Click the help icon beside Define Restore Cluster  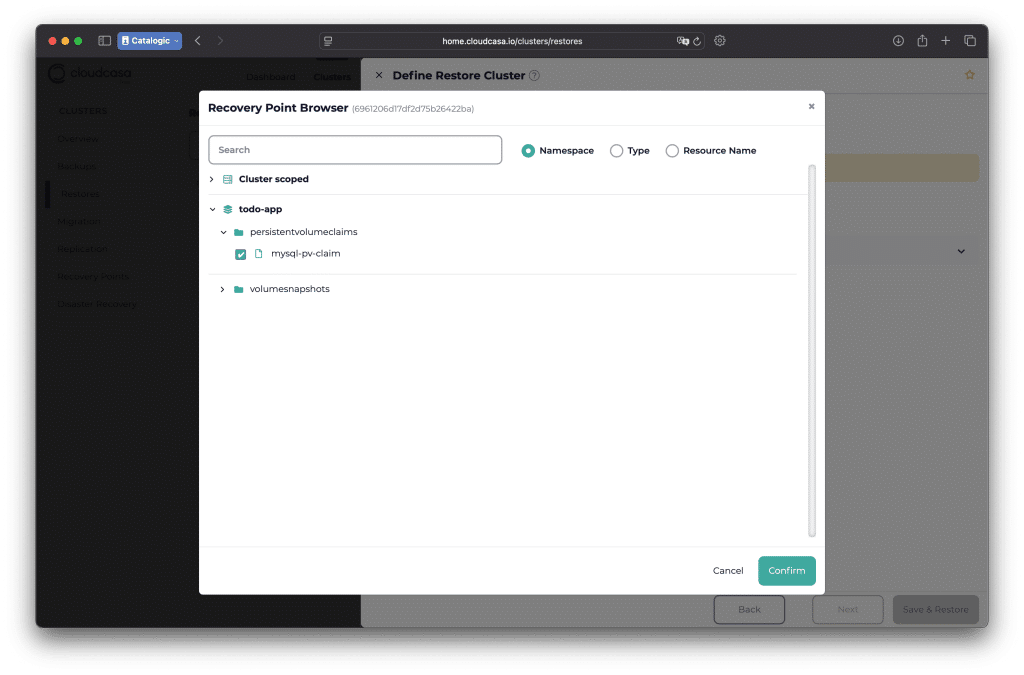[x=534, y=76]
